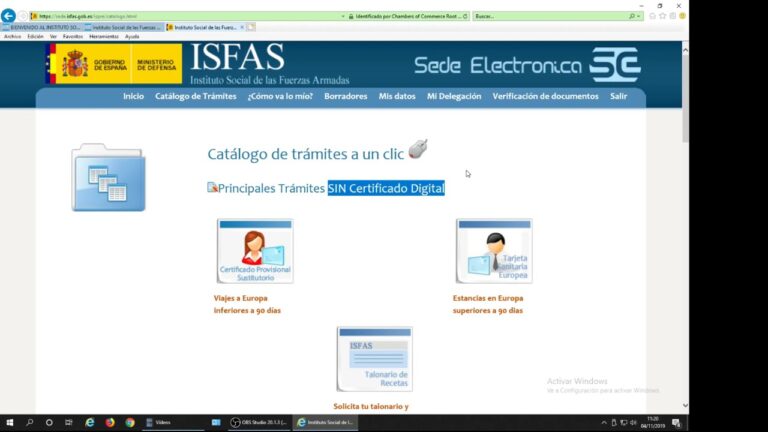Click the search magnifier icon in Buscar box
The image size is (768, 432).
pyautogui.click(x=632, y=16)
